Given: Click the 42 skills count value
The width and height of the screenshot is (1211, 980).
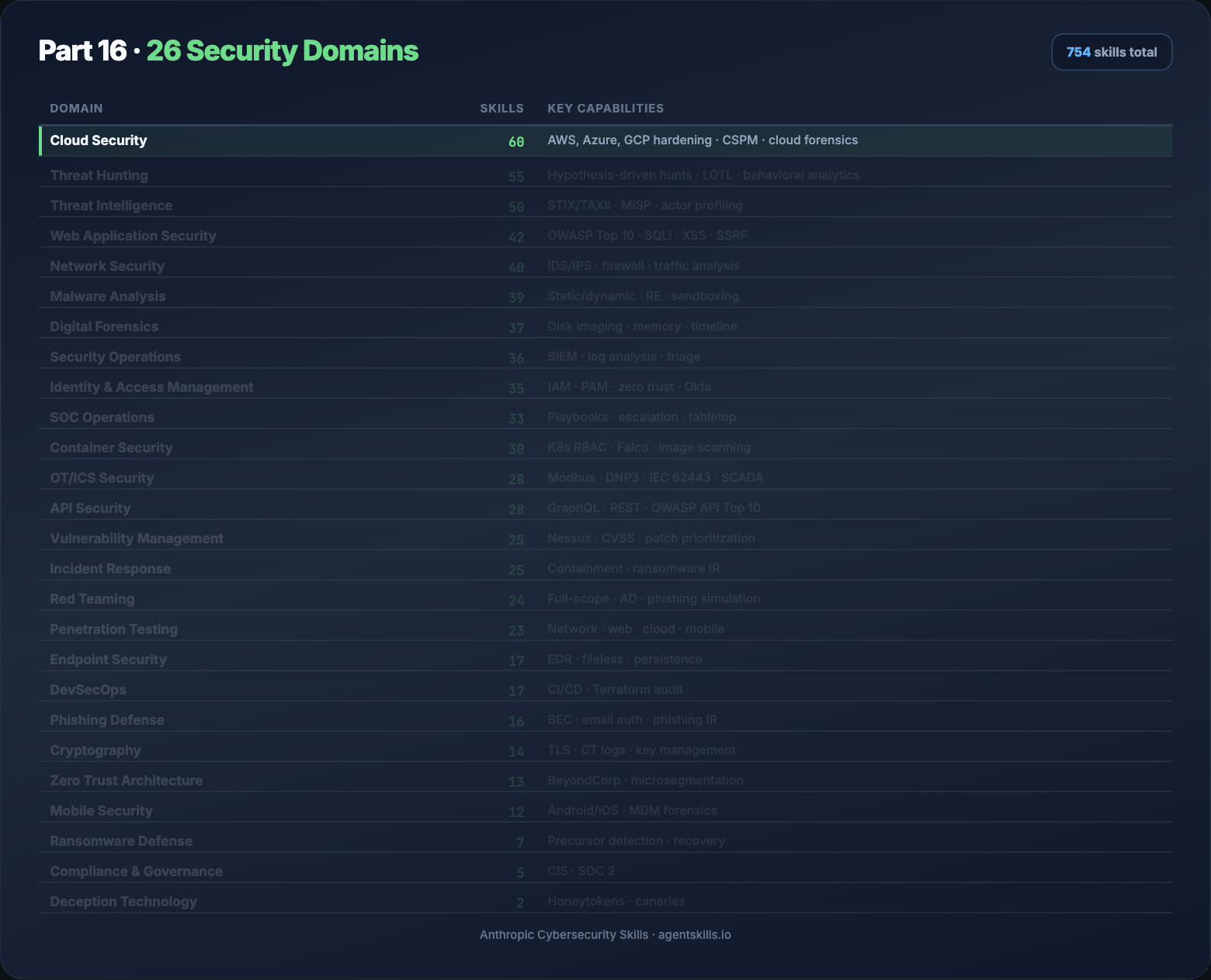Looking at the screenshot, I should (x=516, y=237).
